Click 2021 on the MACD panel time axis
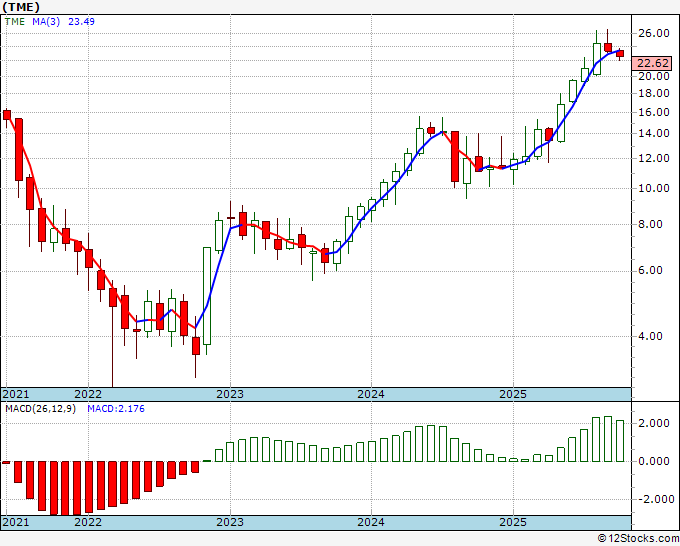The width and height of the screenshot is (680, 546). point(16,522)
